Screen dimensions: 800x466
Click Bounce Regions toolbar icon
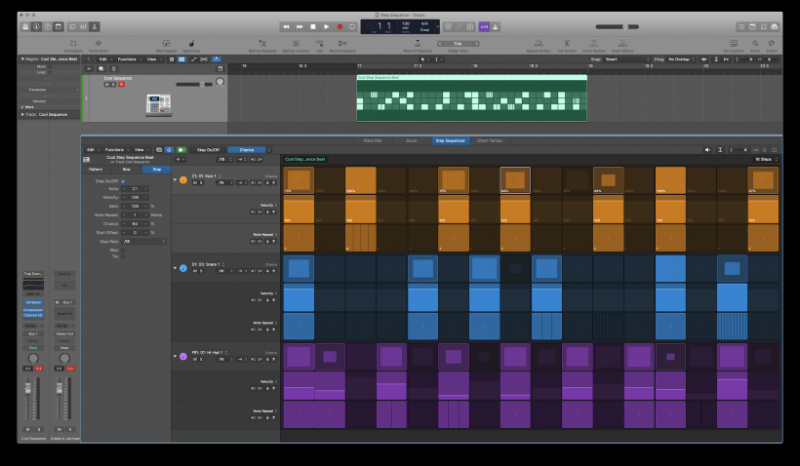(x=342, y=45)
